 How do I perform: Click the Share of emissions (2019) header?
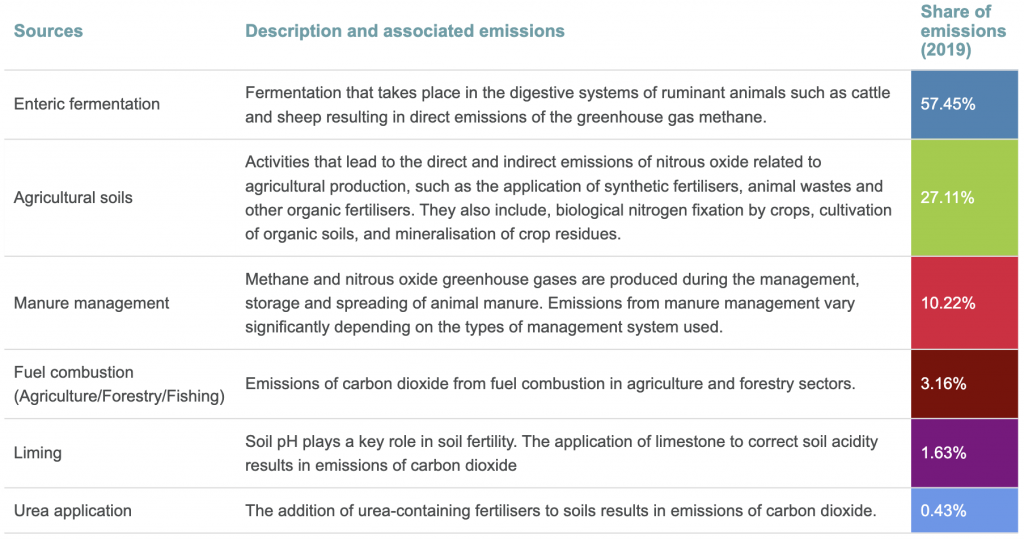963,31
